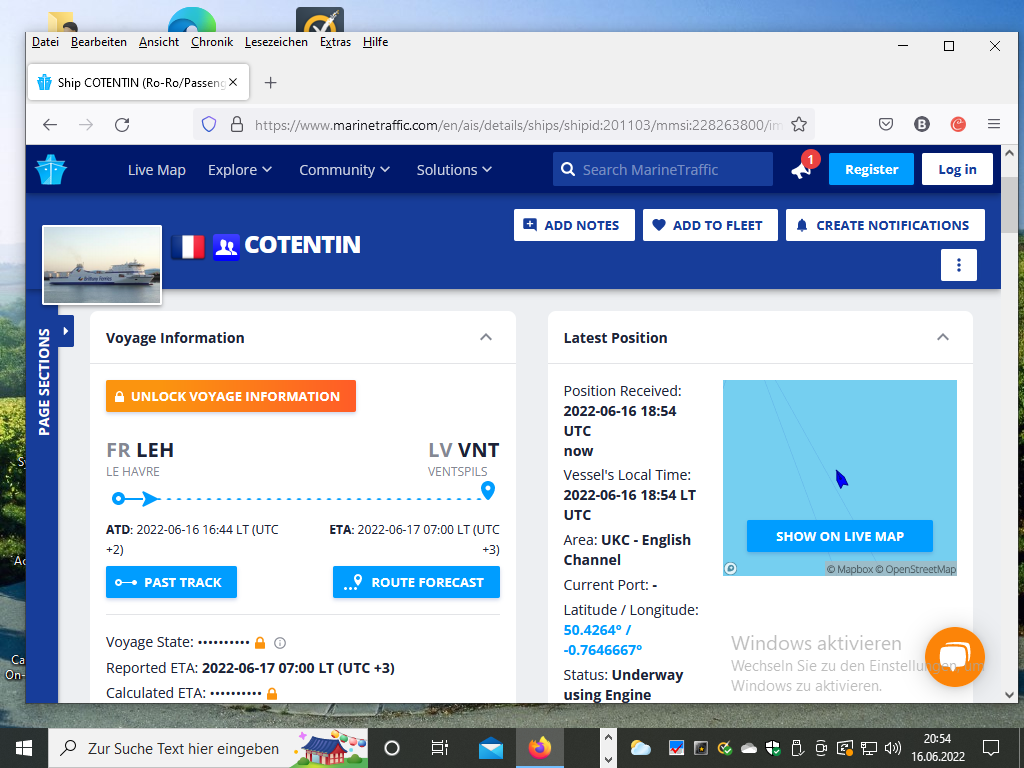Reload the page in Firefox

(122, 125)
